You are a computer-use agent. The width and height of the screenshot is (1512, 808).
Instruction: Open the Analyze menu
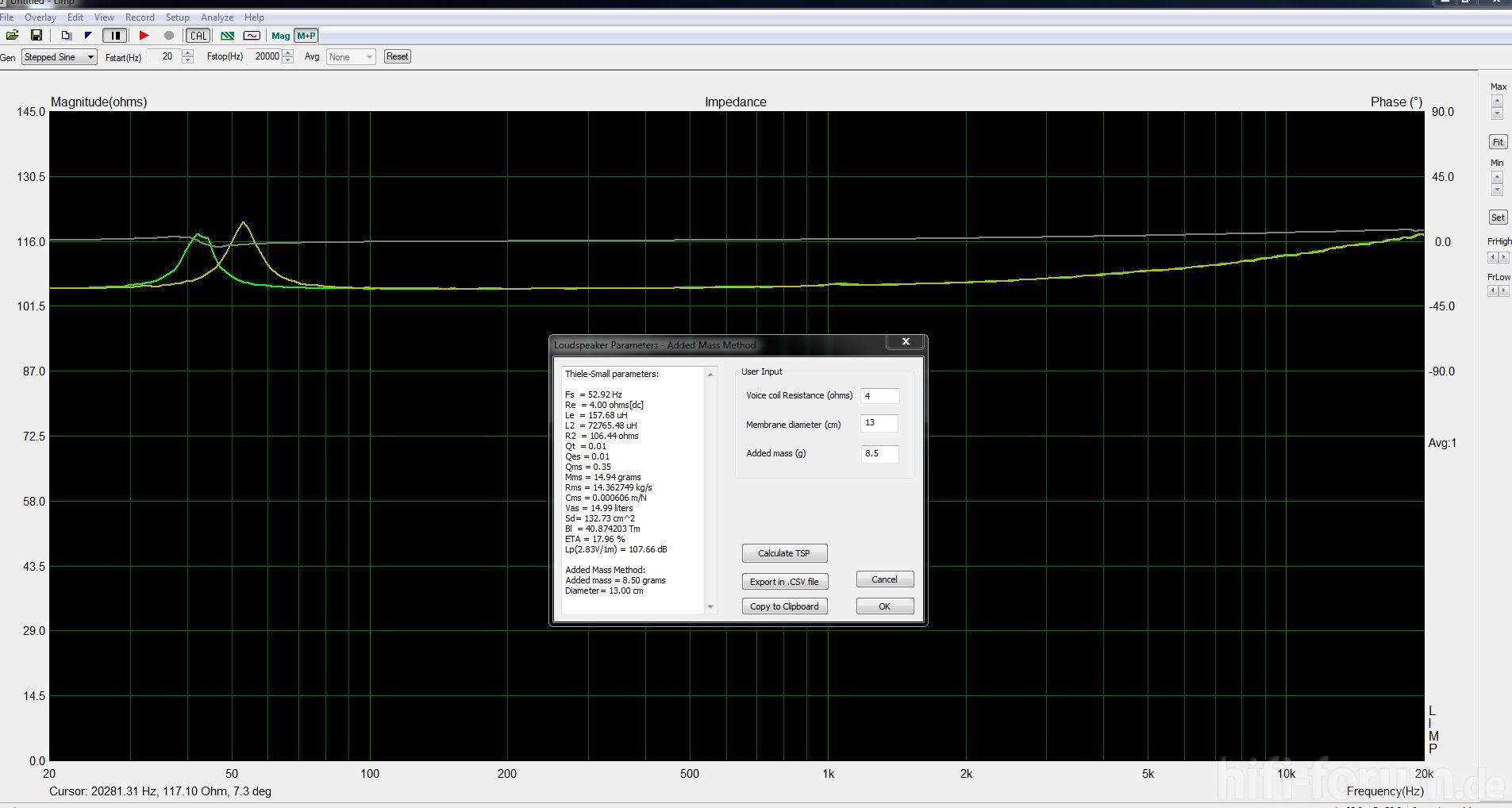(217, 17)
